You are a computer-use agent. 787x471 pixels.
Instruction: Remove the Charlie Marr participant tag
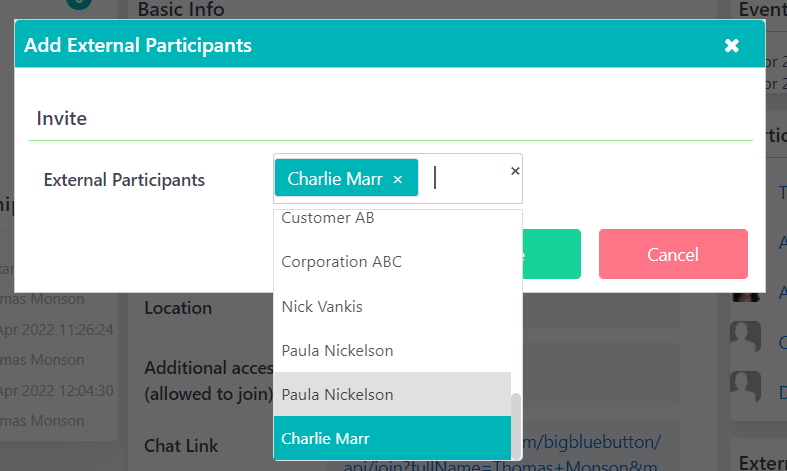pos(398,179)
